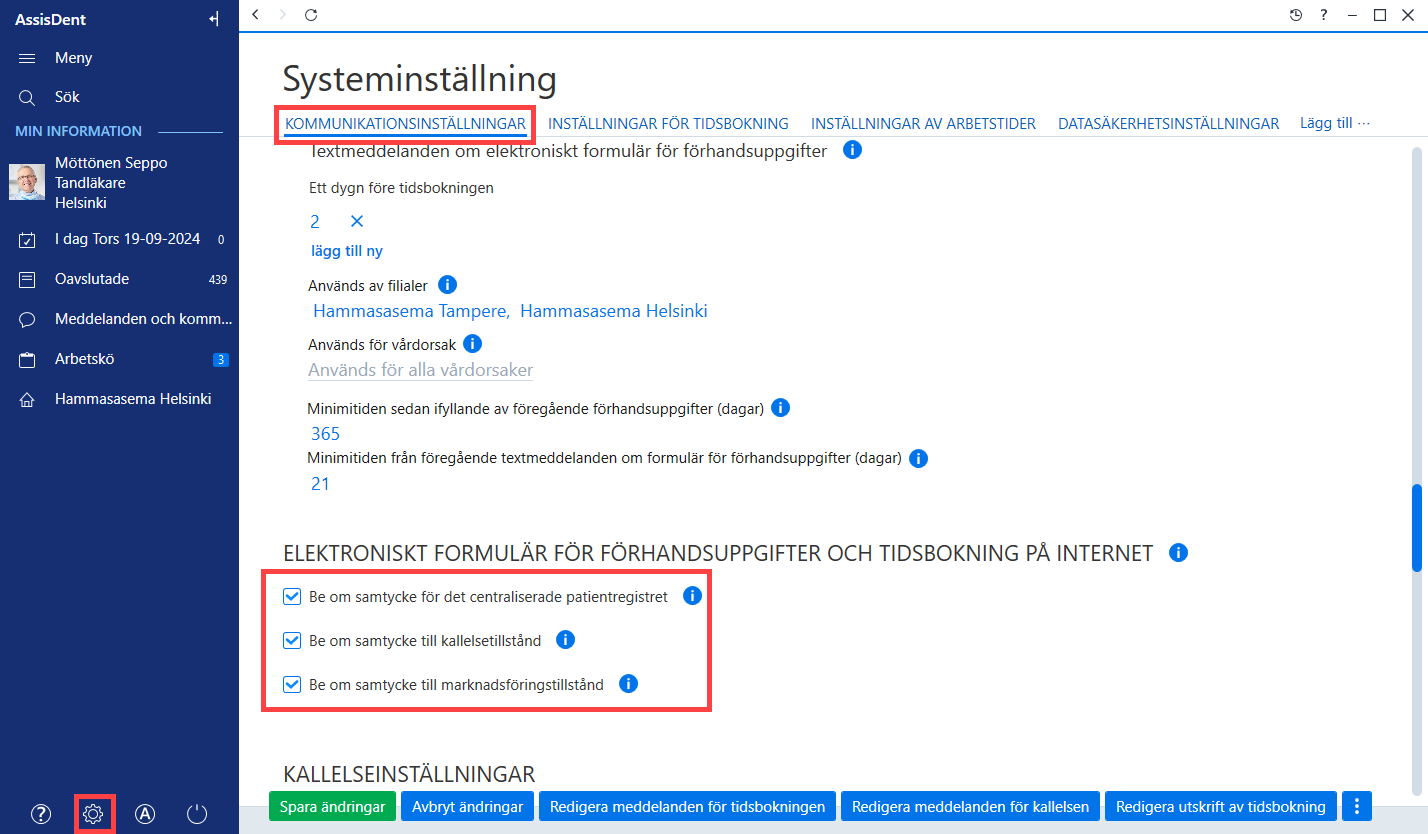Open Oavslutade list icon
Screen dimensions: 1428x834
(27, 279)
